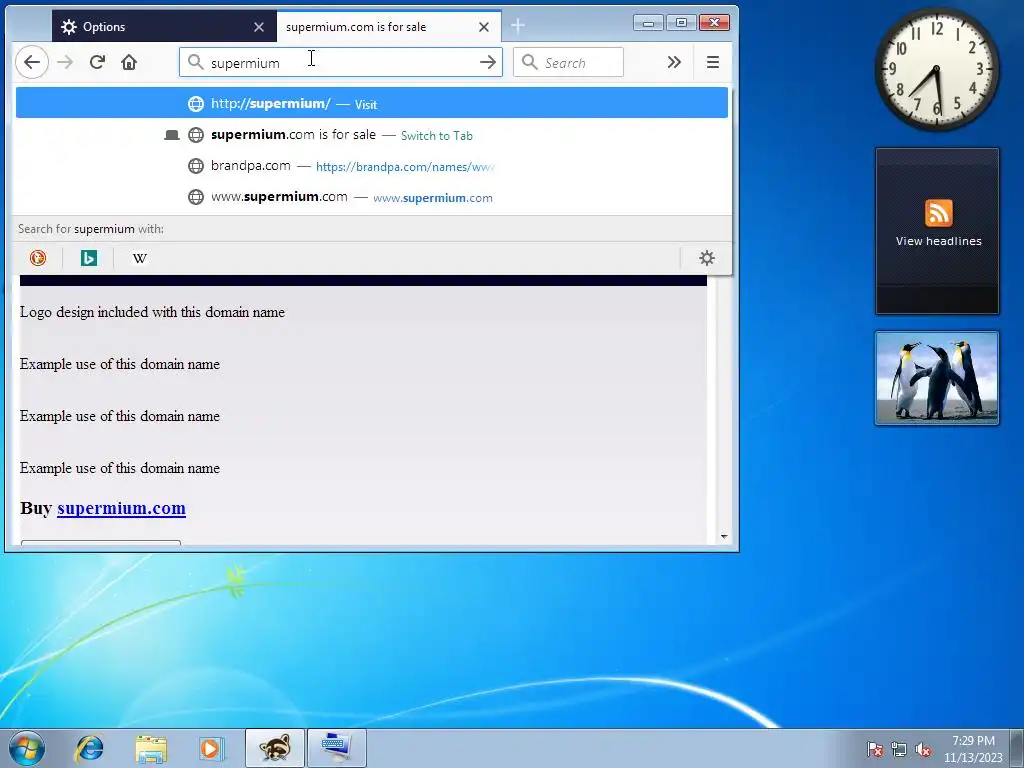Viewport: 1024px width, 768px height.
Task: Click the penguins slideshow gadget thumbnail
Action: click(937, 379)
